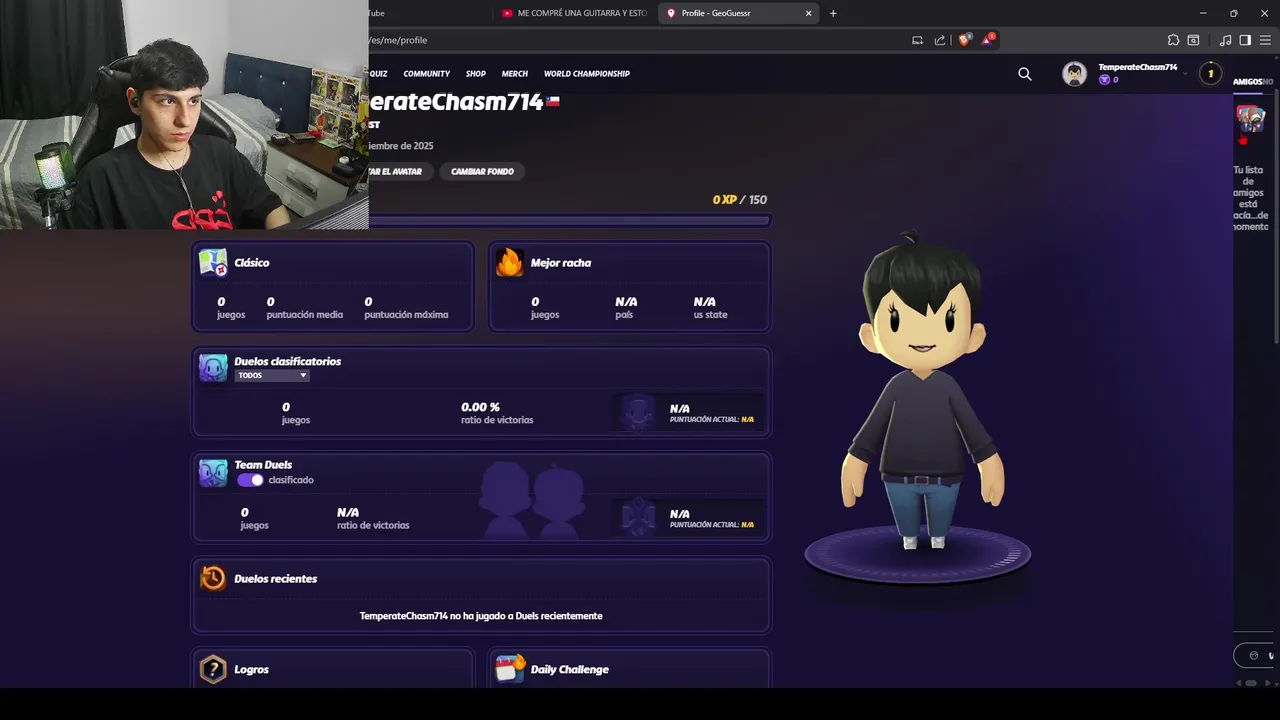
Task: Switch to the AMIGOS tab in sidebar
Action: point(1247,82)
